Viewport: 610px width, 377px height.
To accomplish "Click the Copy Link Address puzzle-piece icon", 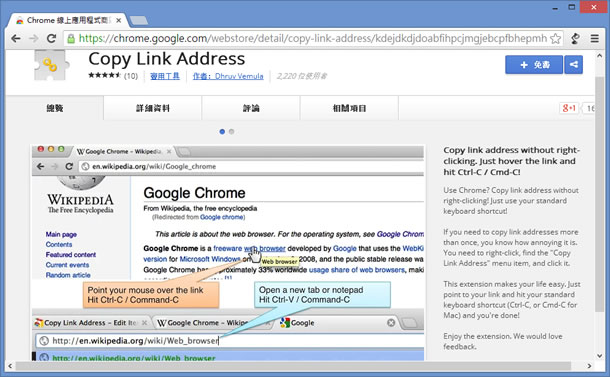I will (51, 65).
